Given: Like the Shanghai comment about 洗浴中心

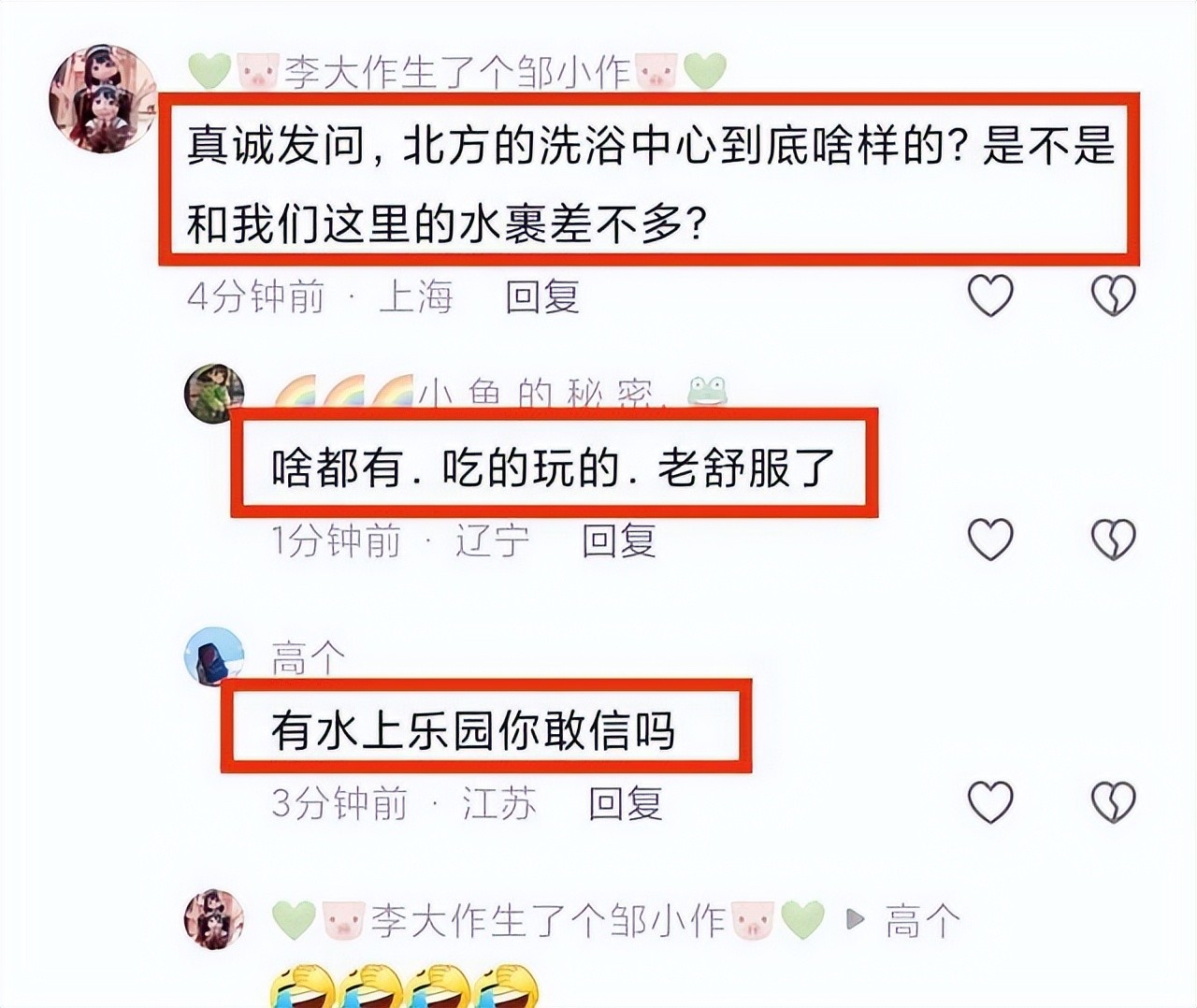Looking at the screenshot, I should (990, 295).
